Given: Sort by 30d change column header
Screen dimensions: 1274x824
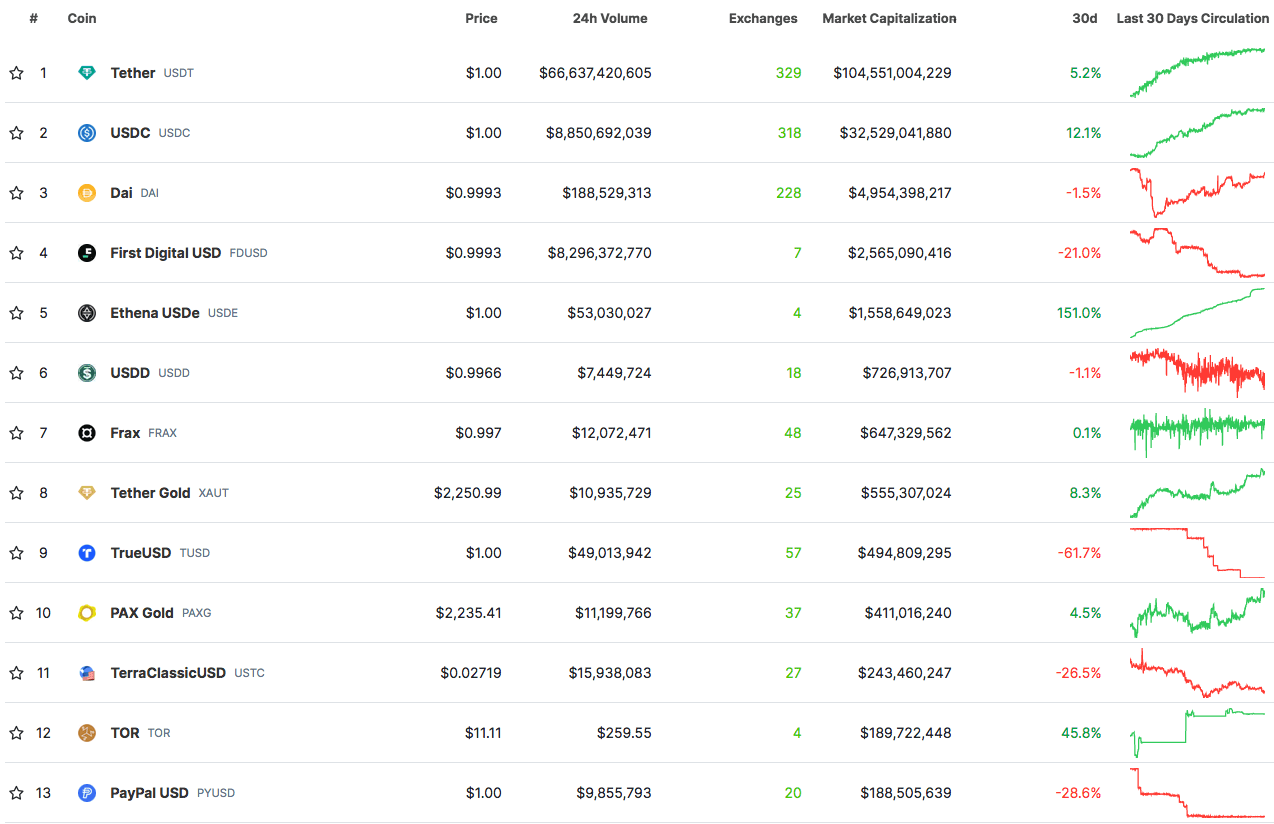Looking at the screenshot, I should (1084, 18).
